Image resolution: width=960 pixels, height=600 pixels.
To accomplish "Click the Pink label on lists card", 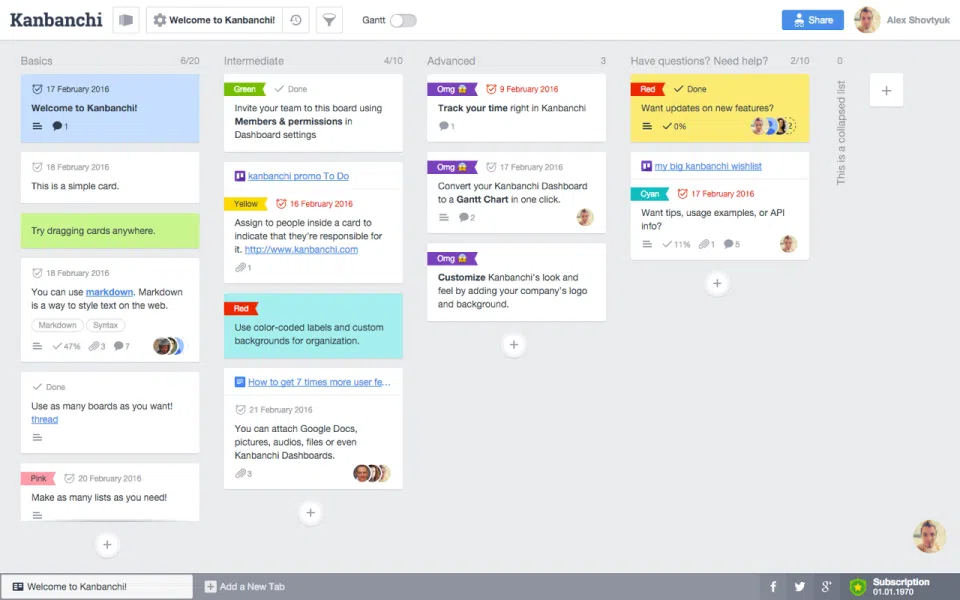I will tap(39, 478).
